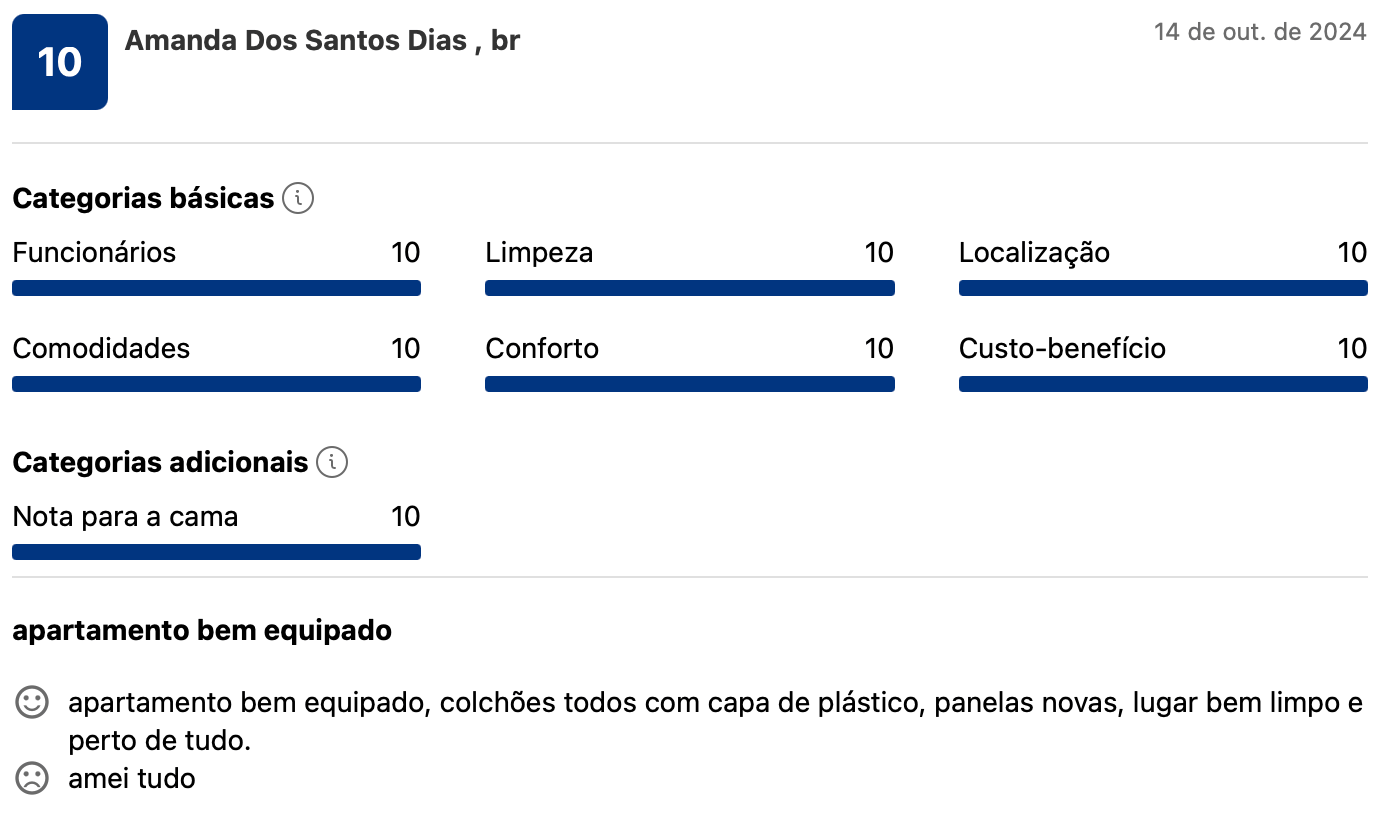Click the happy smiley face icon

tap(32, 703)
